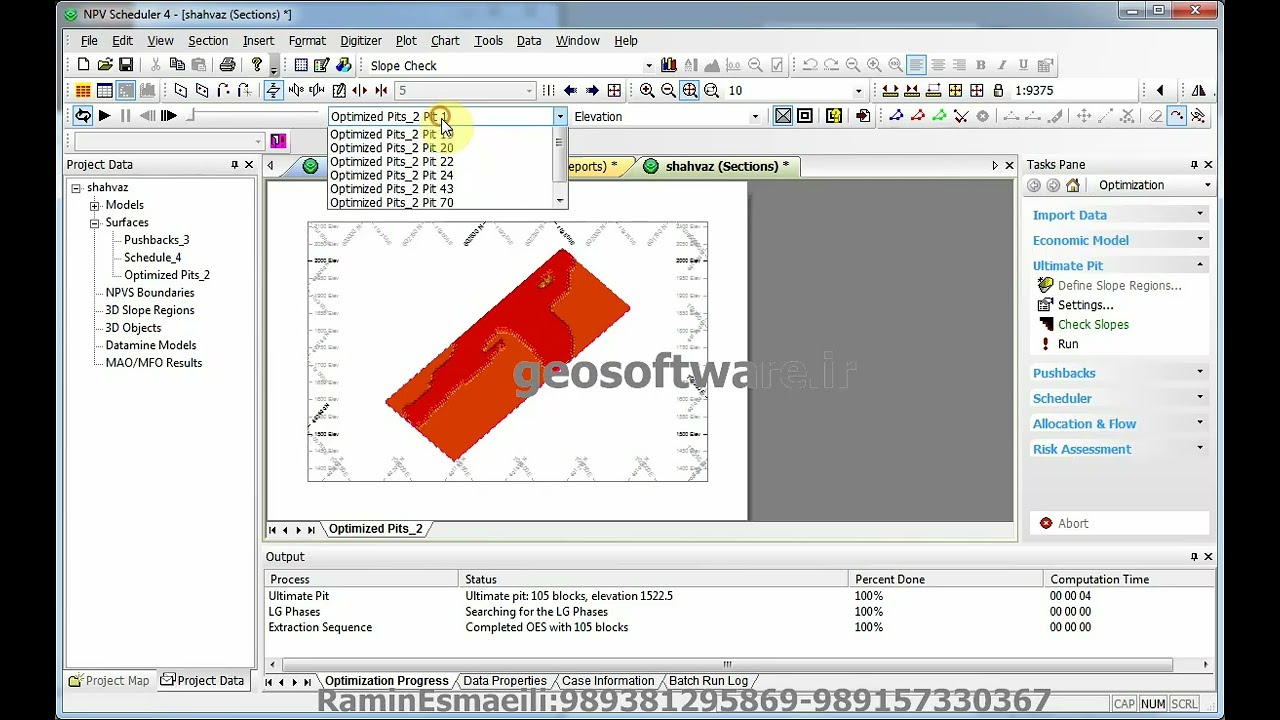
Task: Click the Output panel horizontal scrollbar
Action: (727, 664)
